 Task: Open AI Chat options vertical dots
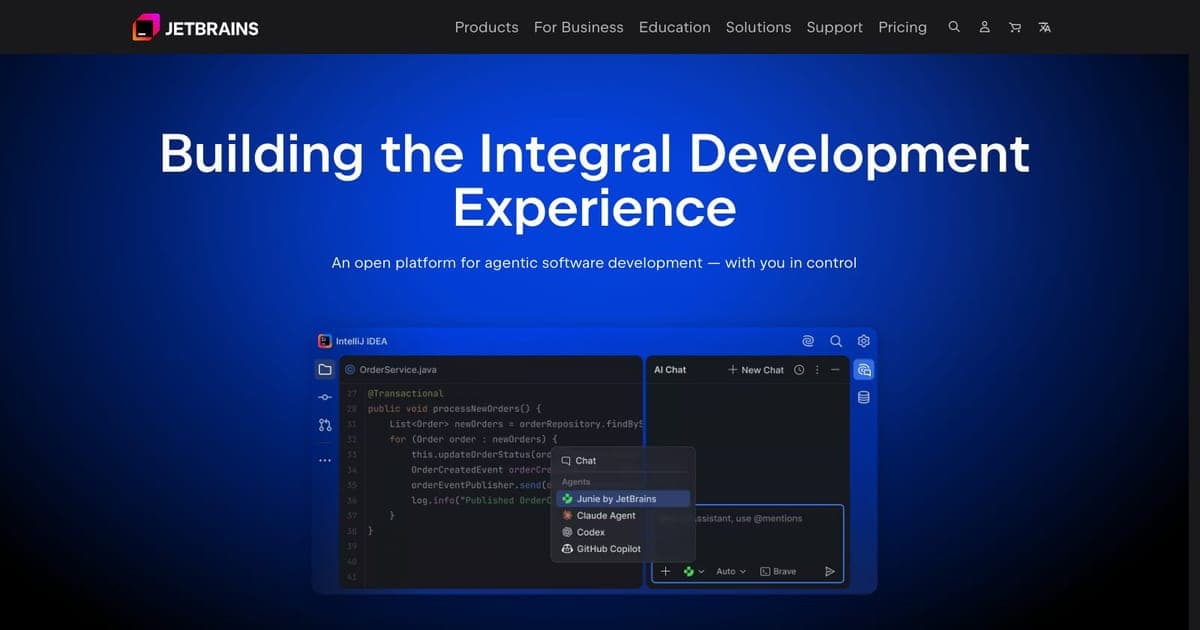[817, 370]
